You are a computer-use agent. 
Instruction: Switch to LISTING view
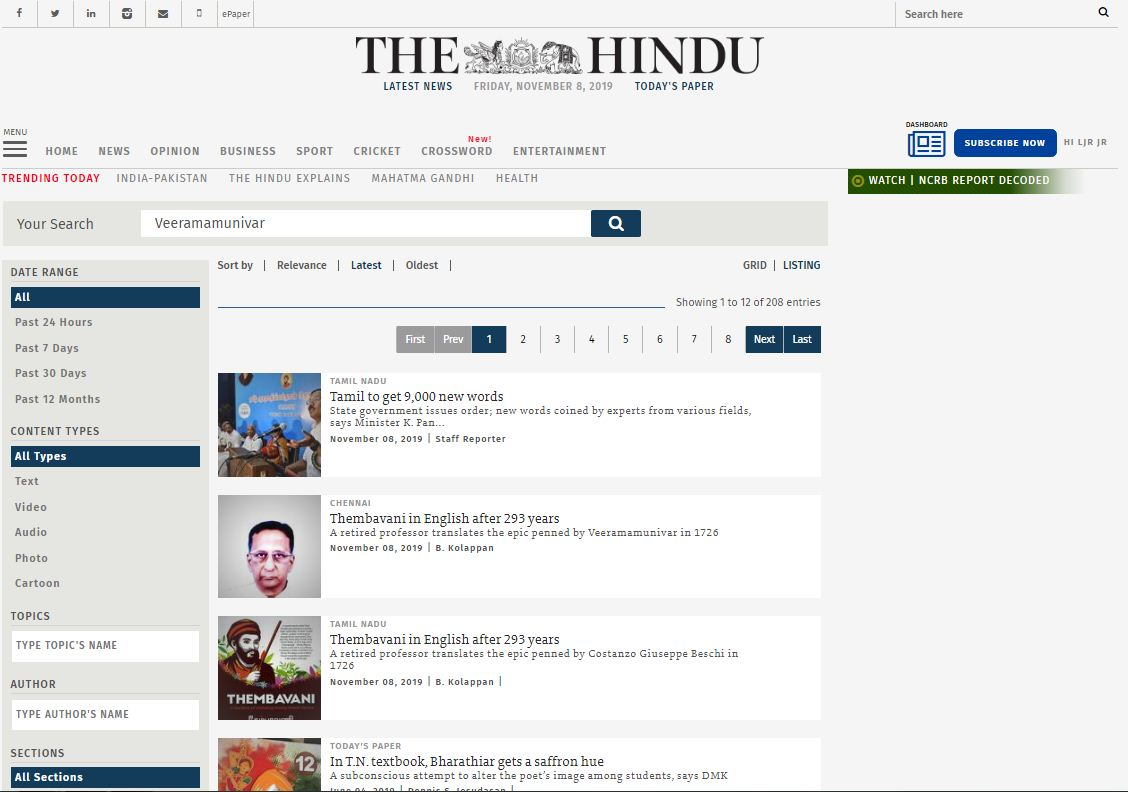coord(801,265)
